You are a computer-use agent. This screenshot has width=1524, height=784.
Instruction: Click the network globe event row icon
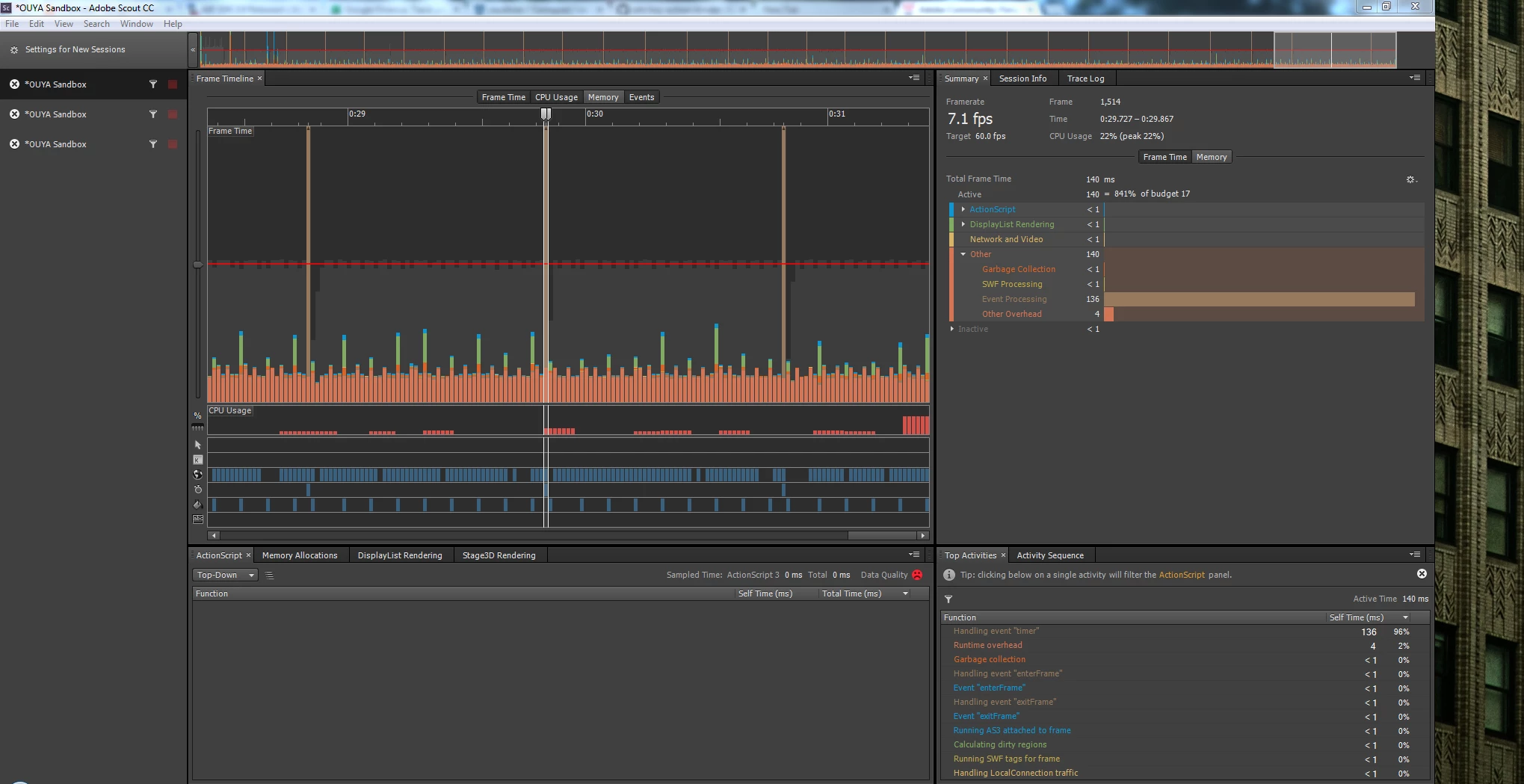[198, 475]
